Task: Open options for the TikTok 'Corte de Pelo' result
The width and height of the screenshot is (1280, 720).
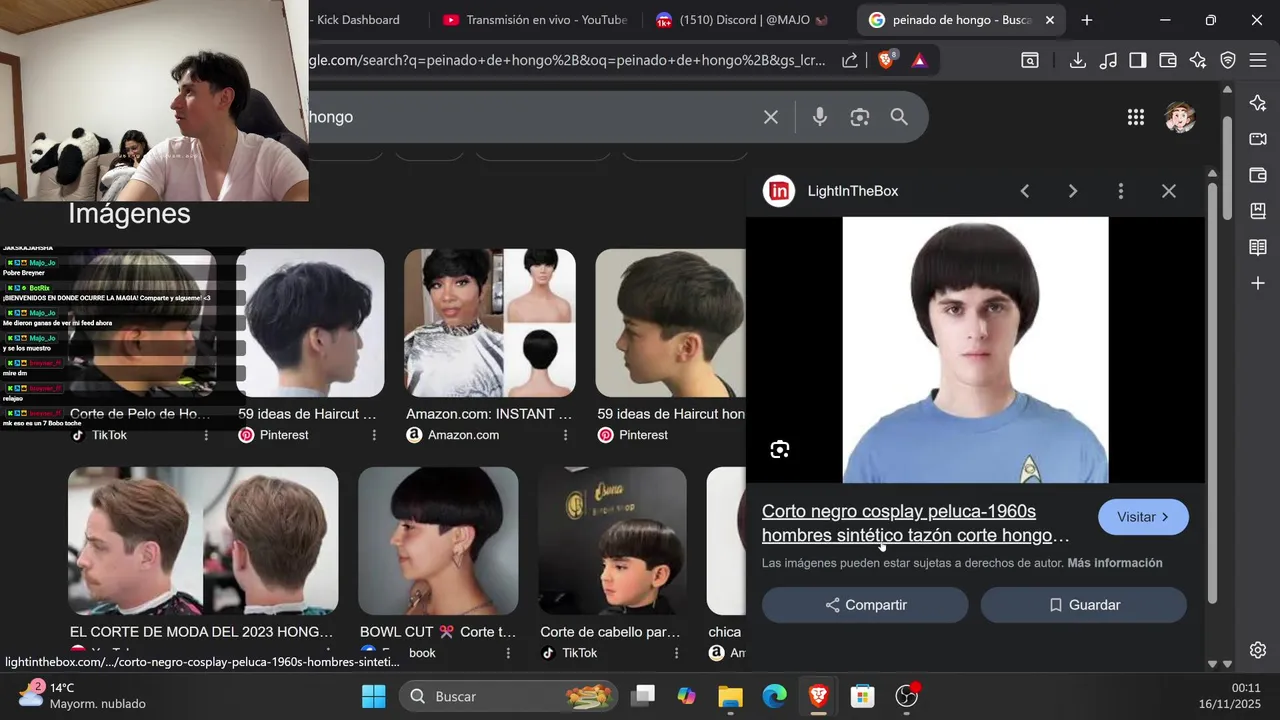Action: 207,435
